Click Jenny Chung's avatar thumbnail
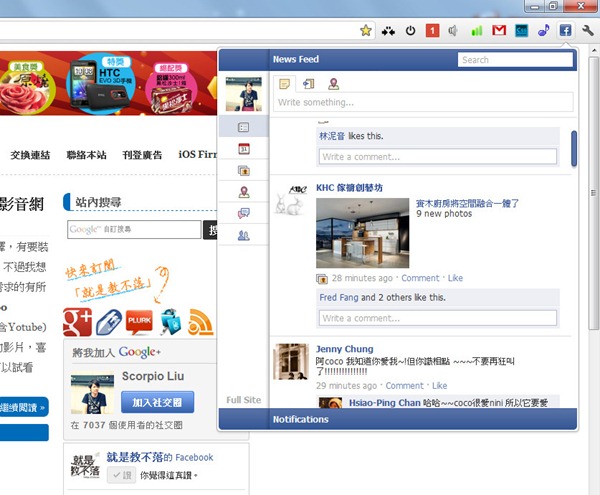Image resolution: width=600 pixels, height=495 pixels. point(290,361)
